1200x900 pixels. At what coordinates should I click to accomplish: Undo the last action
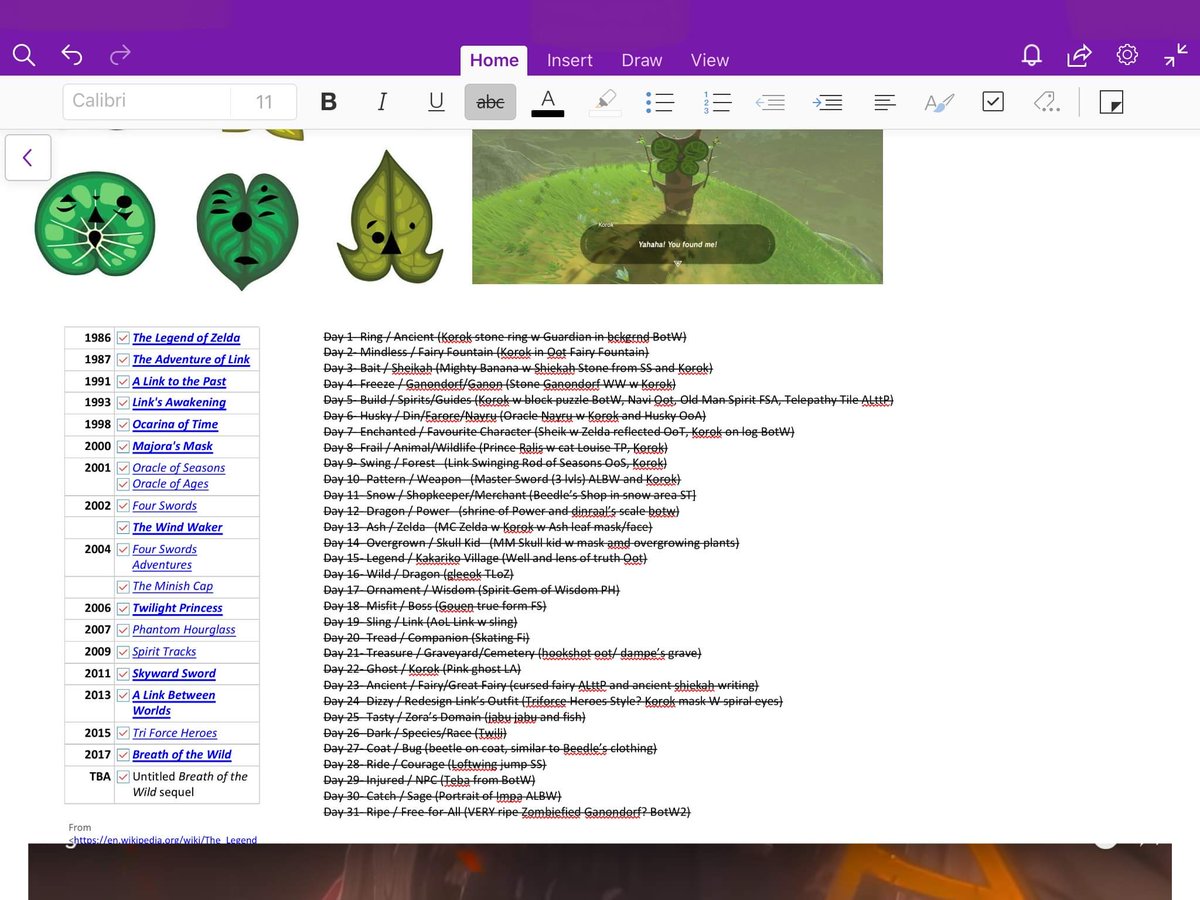(72, 56)
